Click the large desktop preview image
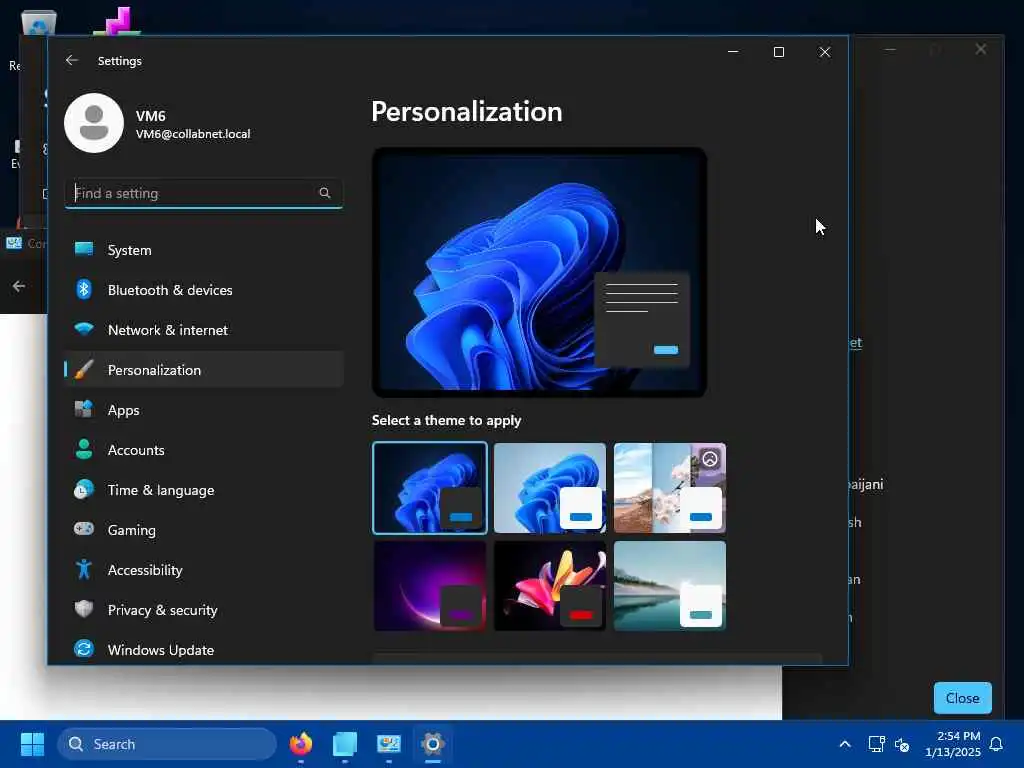Screen dimensions: 1024x768 539,272
